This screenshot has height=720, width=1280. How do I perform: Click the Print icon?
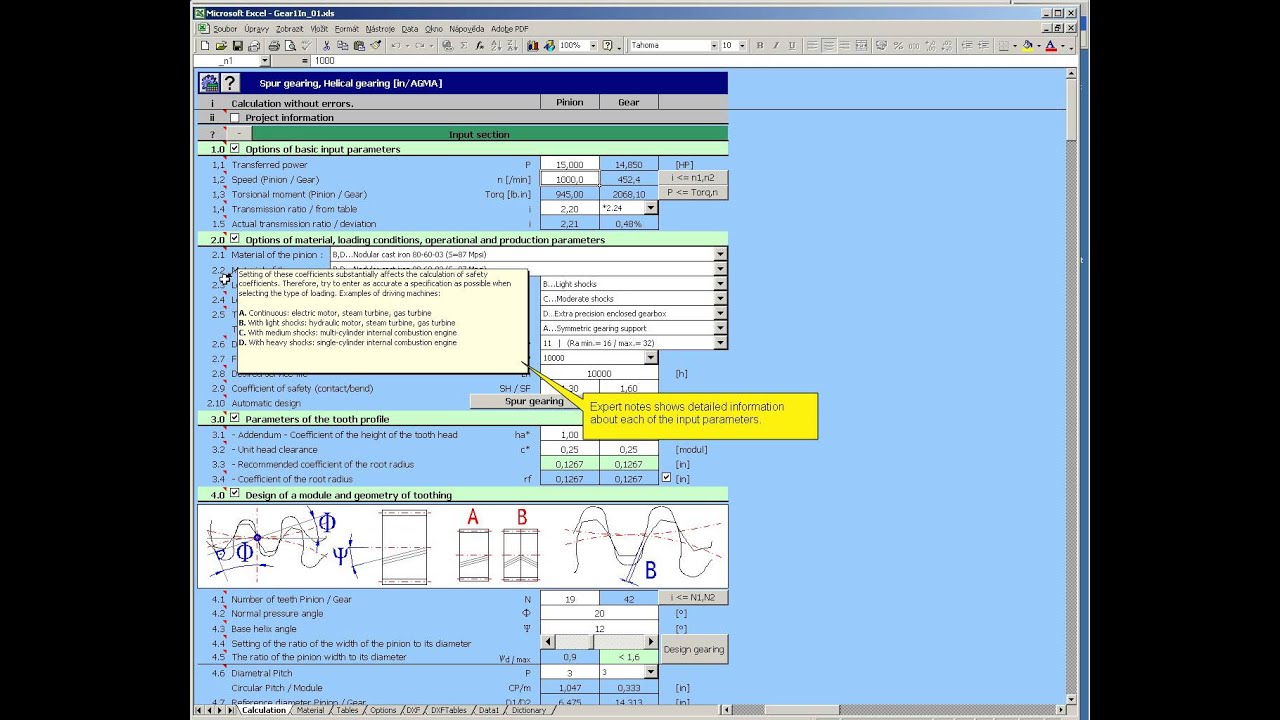click(274, 45)
